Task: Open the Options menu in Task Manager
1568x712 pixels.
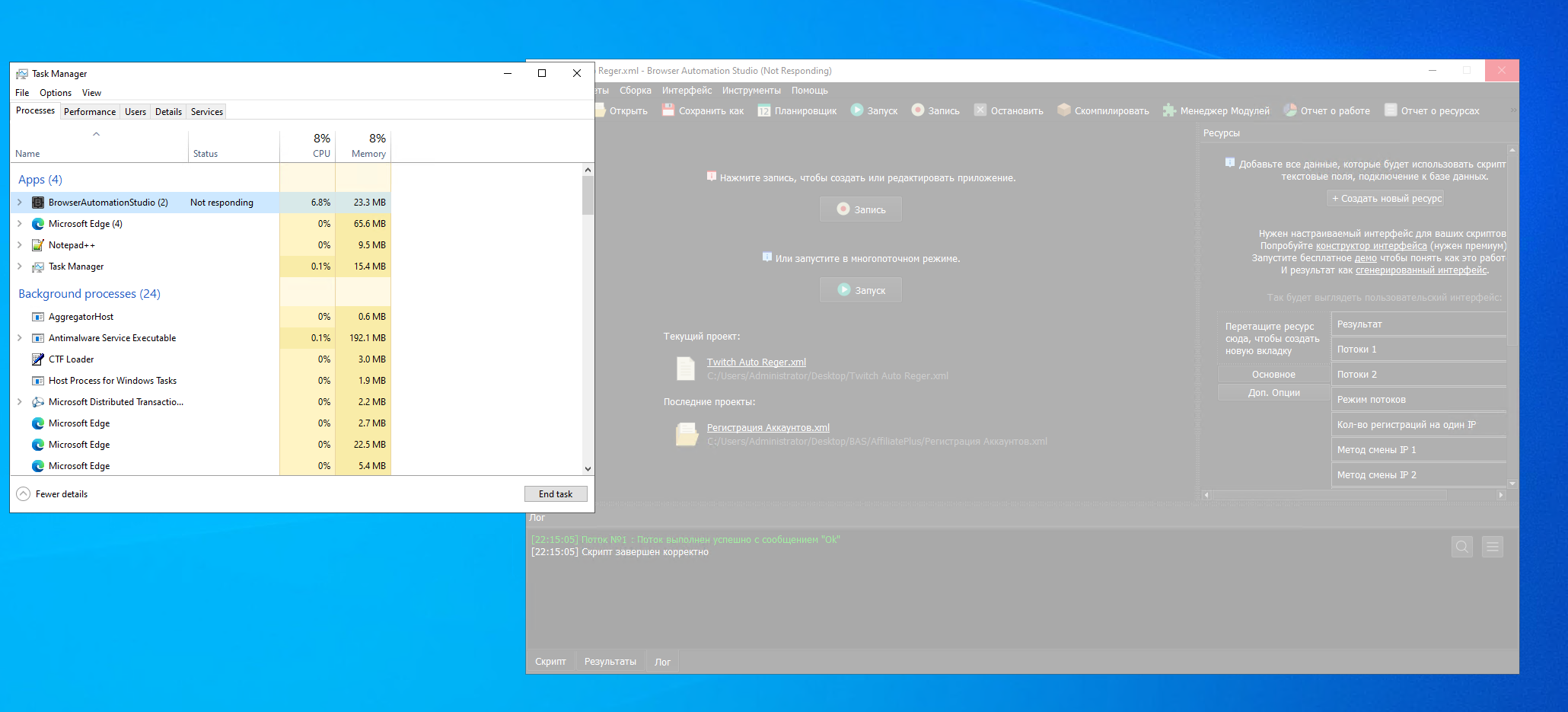Action: pos(56,93)
